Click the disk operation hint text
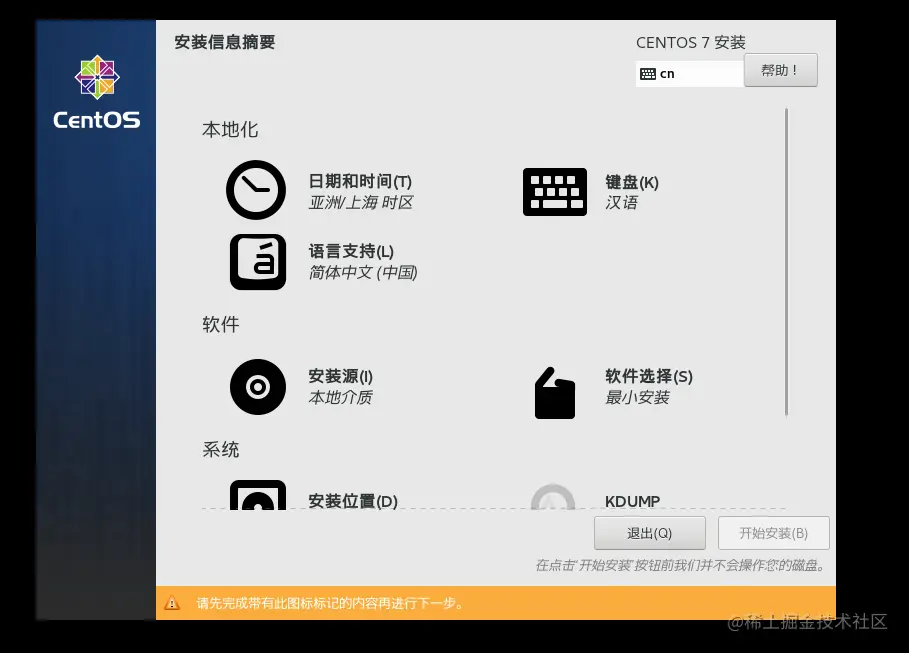 (x=680, y=565)
